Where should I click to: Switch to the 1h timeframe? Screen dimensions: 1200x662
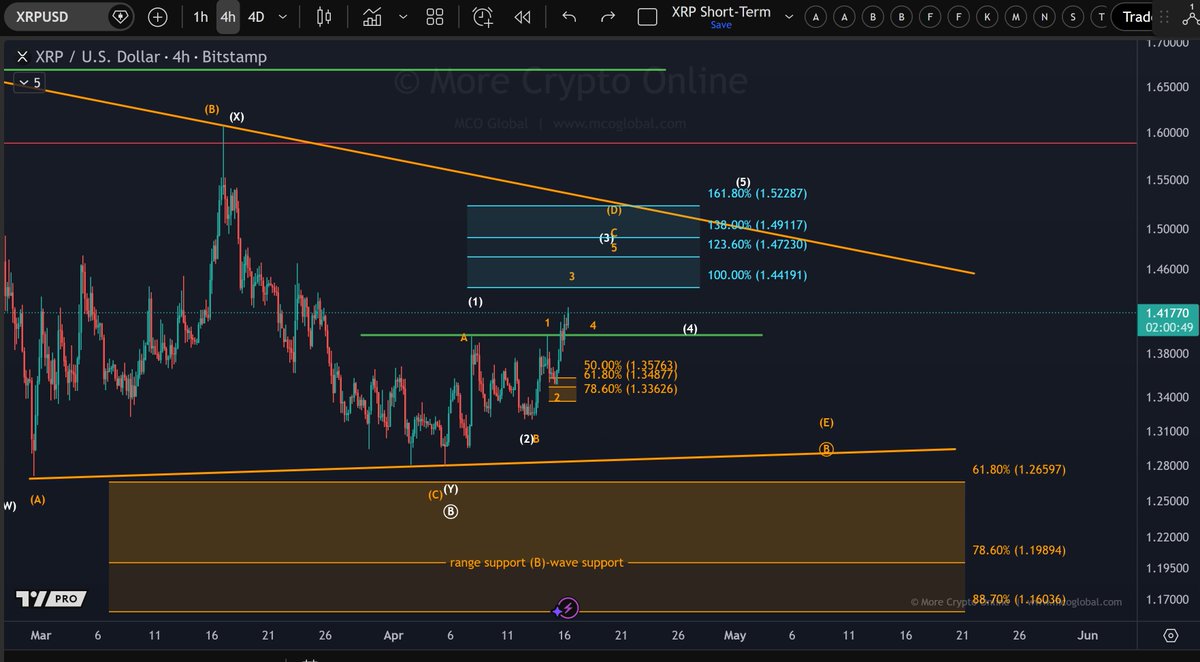point(201,17)
